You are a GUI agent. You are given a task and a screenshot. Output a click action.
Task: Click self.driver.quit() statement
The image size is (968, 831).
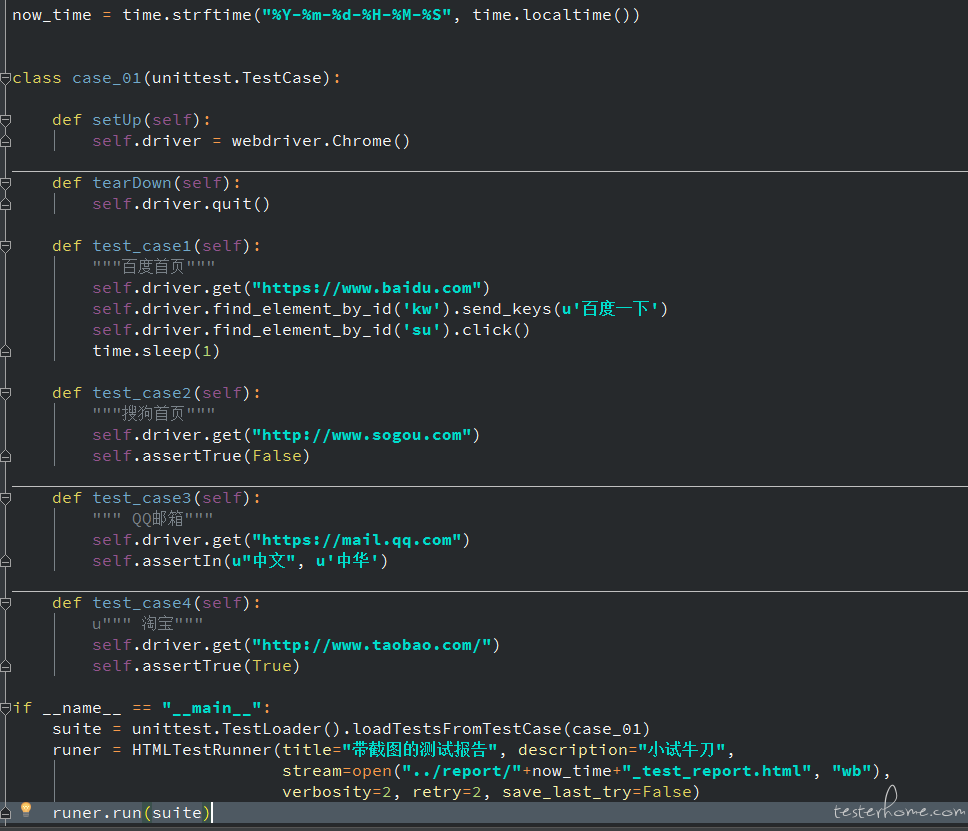coord(182,204)
